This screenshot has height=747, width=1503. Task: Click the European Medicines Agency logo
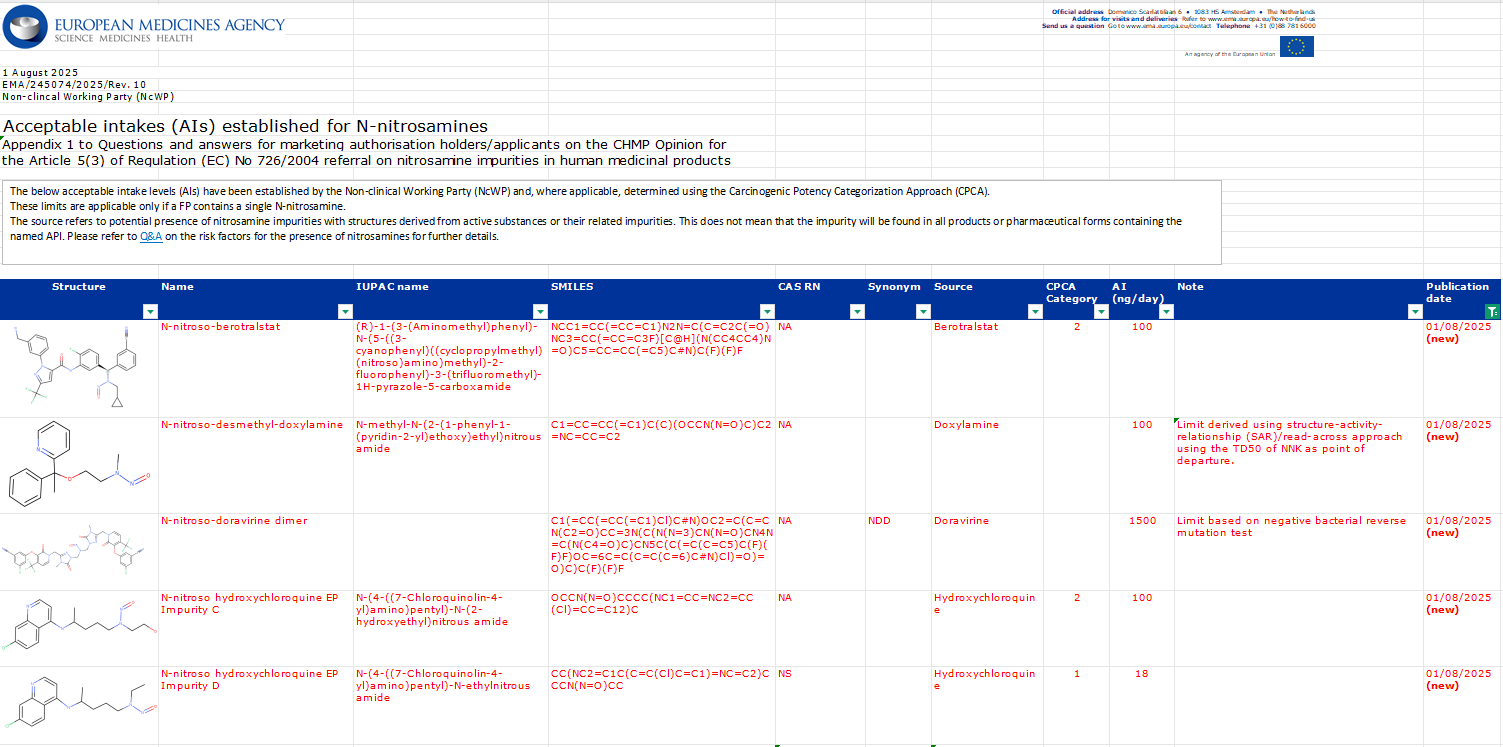pyautogui.click(x=144, y=27)
